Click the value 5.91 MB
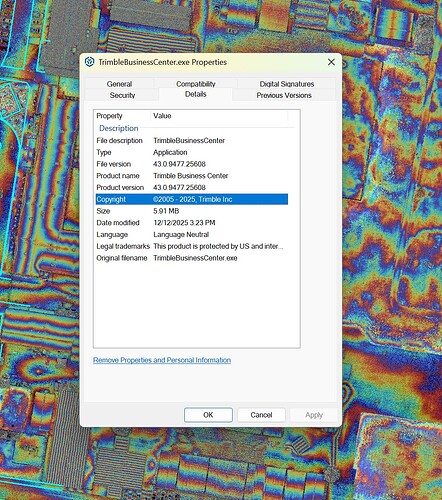This screenshot has height=500, width=442. click(x=166, y=211)
